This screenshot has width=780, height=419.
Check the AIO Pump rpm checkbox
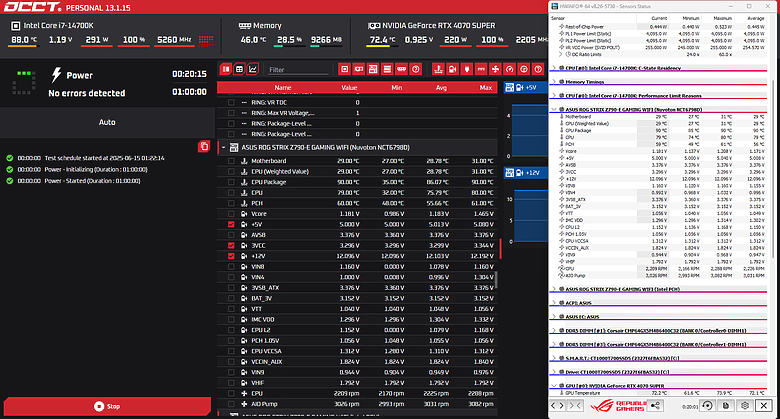coord(231,404)
